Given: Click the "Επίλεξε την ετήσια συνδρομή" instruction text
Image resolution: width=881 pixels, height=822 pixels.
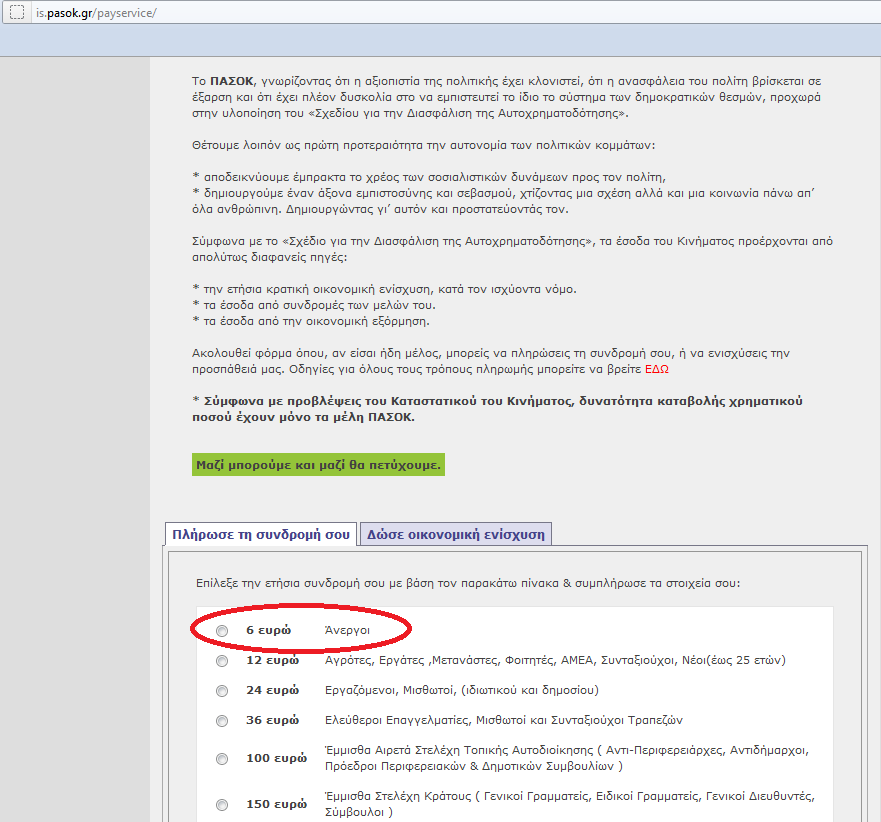Looking at the screenshot, I should 468,583.
